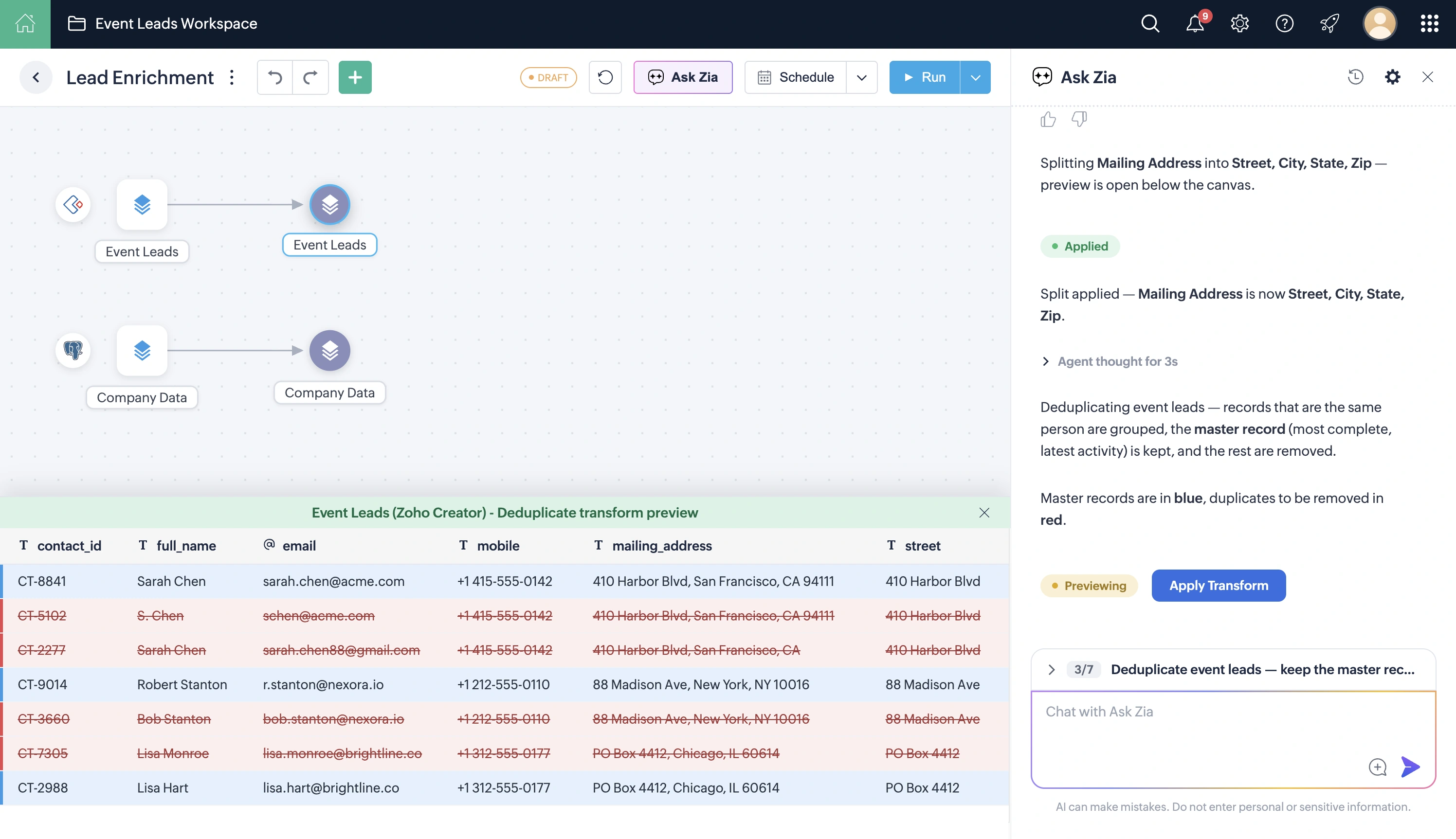Toggle the Ask Zia button
Screen dimensions: 1456x839
[683, 77]
